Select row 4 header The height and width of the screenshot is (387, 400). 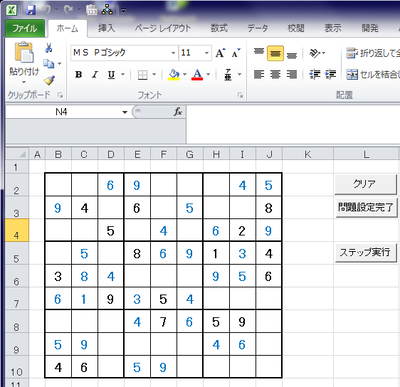pyautogui.click(x=17, y=231)
